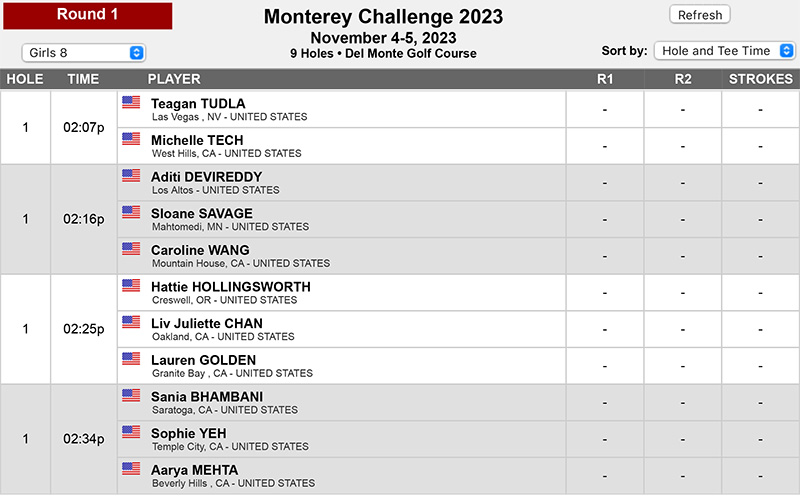Click the flag next to Aditi DEVIREDDY
This screenshot has width=800, height=497.
tap(131, 176)
